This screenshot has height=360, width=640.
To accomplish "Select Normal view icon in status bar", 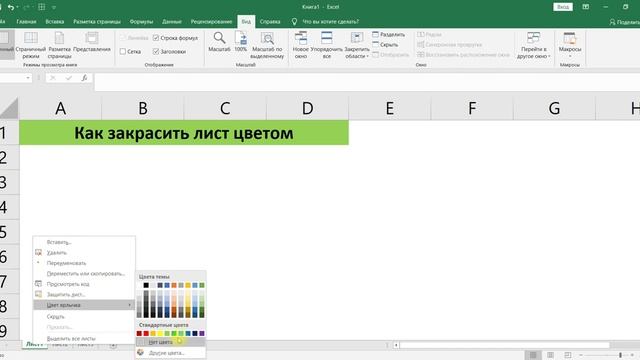I will click(x=533, y=355).
